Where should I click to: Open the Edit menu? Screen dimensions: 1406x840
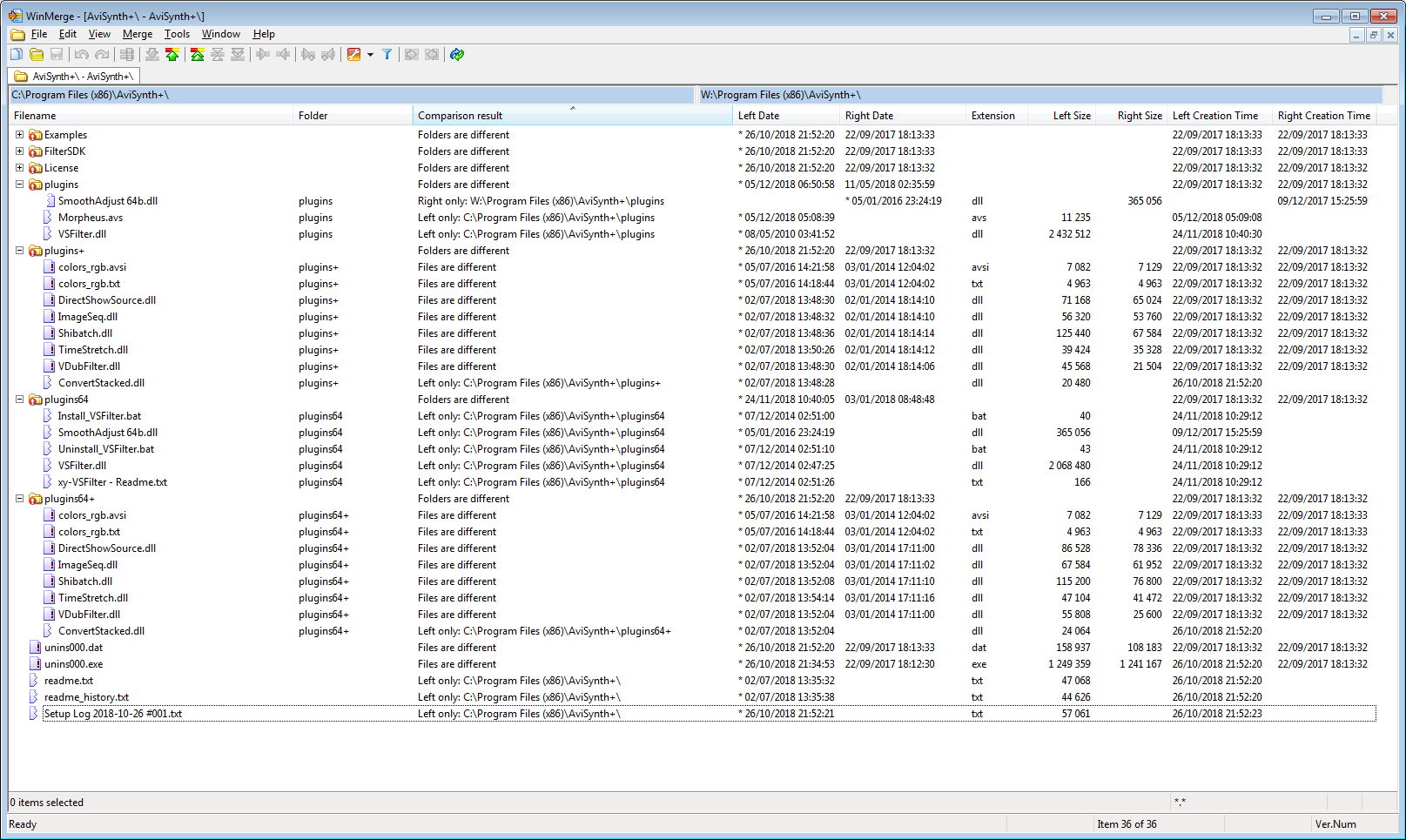(68, 34)
